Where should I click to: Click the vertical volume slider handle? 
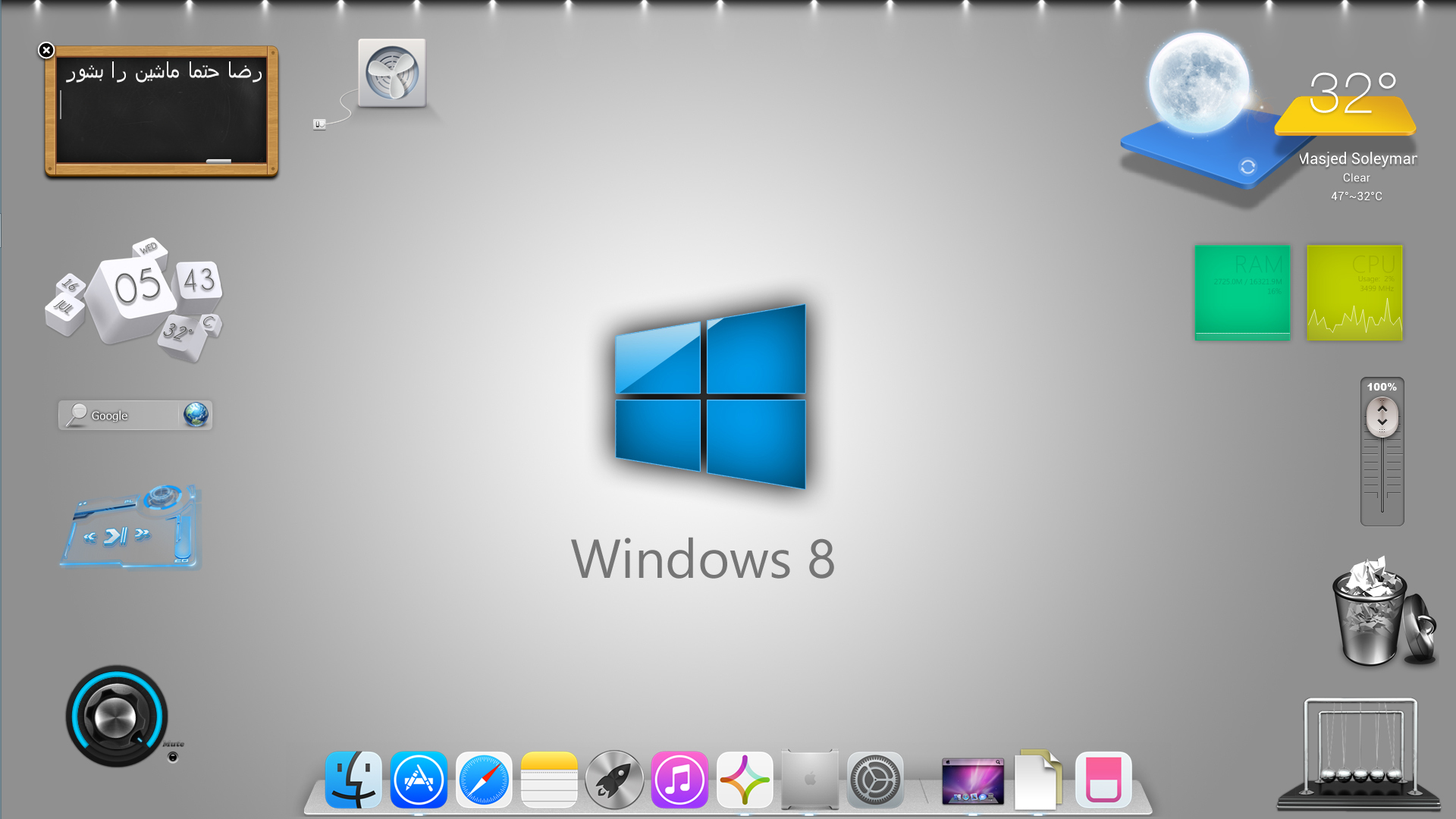1382,416
